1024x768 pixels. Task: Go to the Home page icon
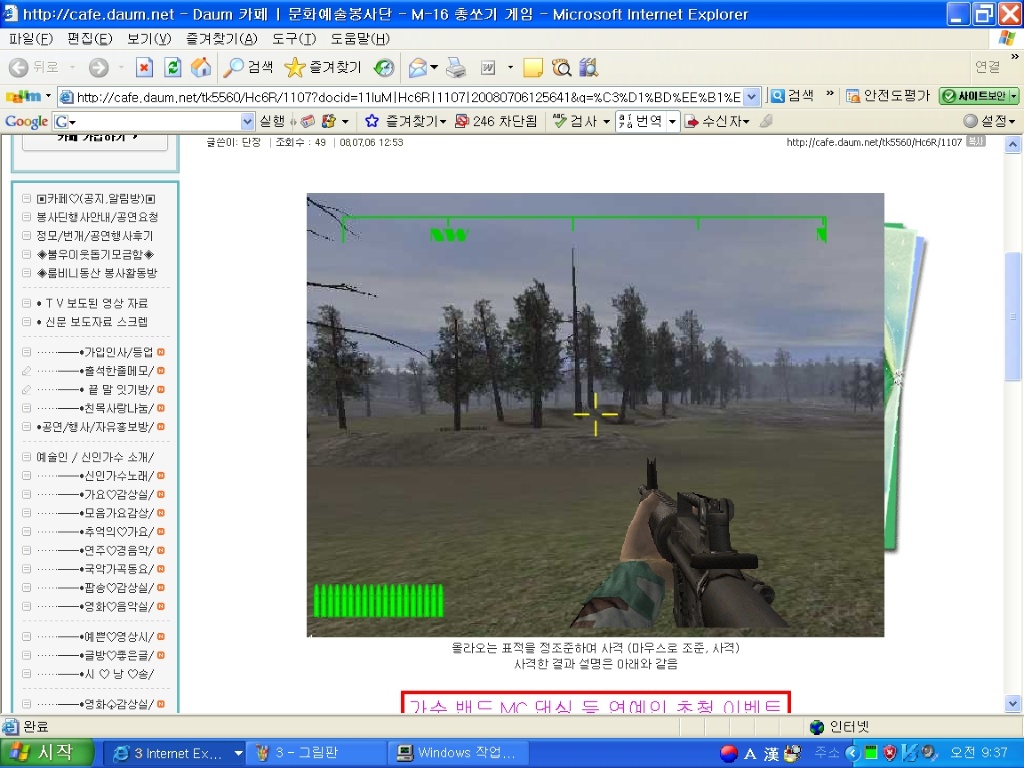coord(200,67)
